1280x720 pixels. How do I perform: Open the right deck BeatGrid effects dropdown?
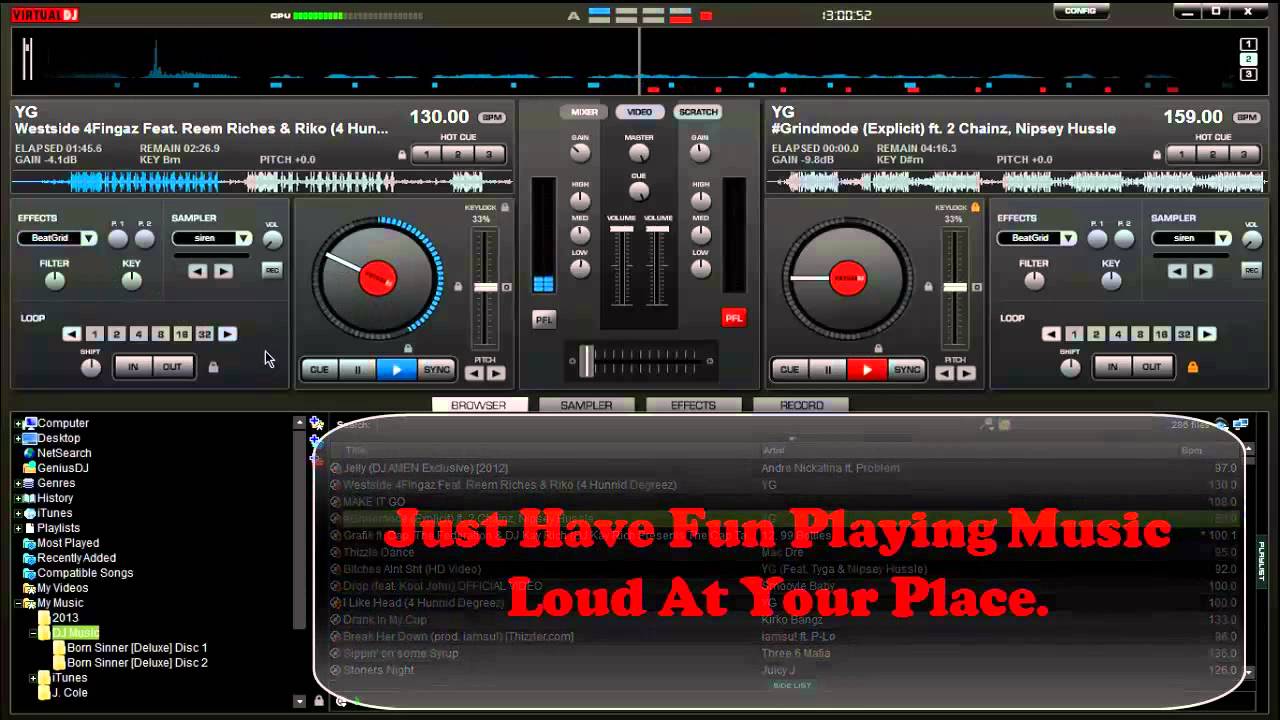pos(1068,238)
